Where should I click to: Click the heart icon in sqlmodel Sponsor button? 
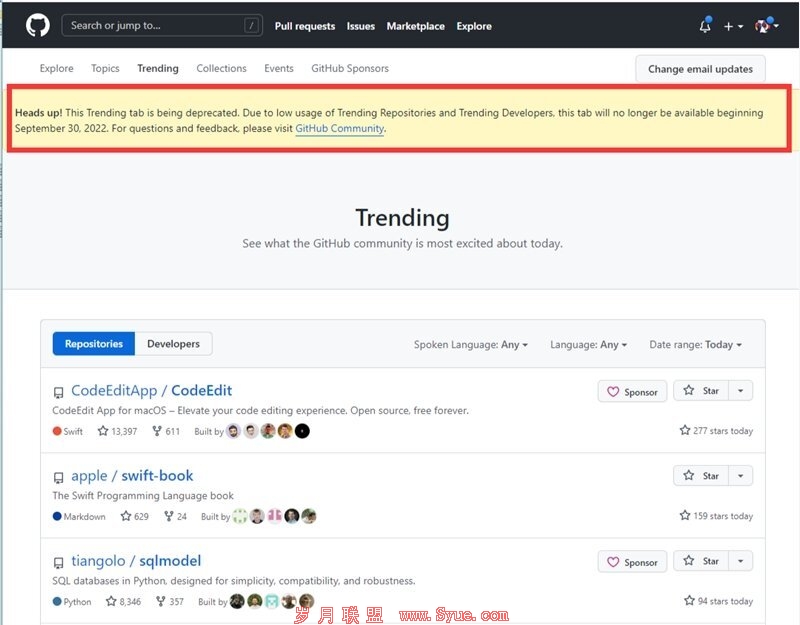pos(613,562)
